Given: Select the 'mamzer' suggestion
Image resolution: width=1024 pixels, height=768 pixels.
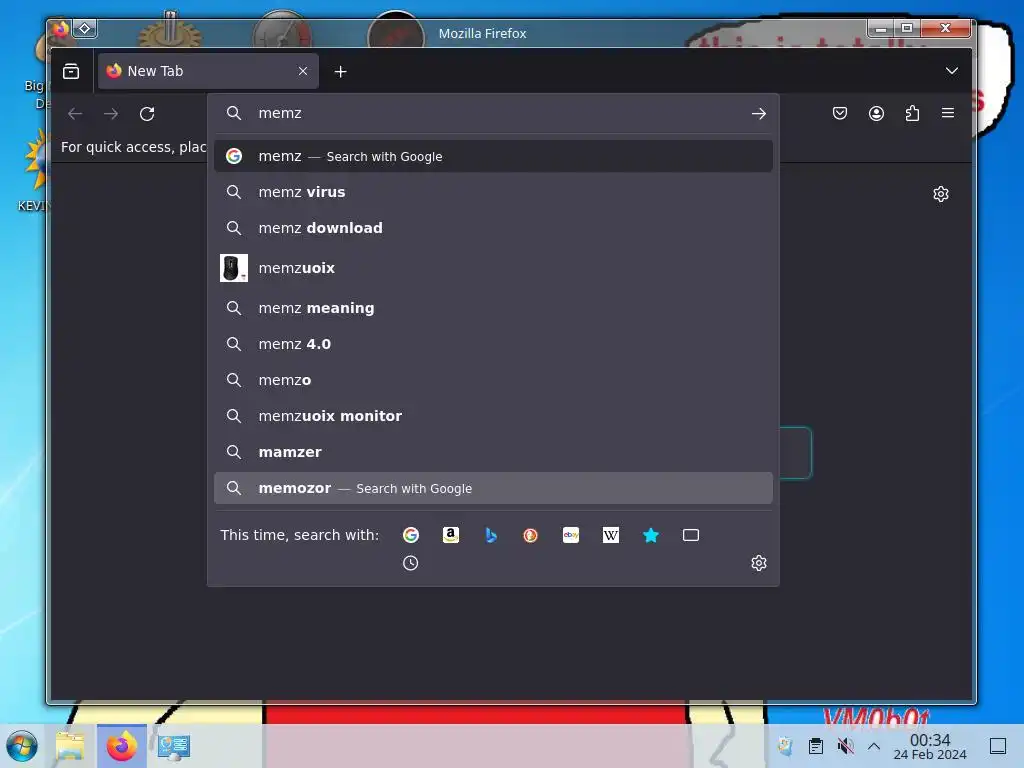Looking at the screenshot, I should tap(493, 452).
